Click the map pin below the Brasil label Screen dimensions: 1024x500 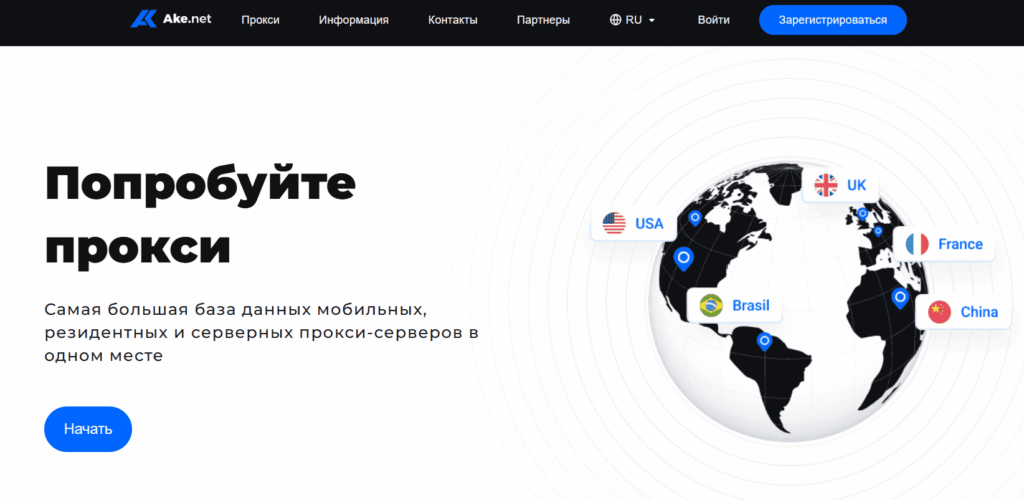[764, 341]
